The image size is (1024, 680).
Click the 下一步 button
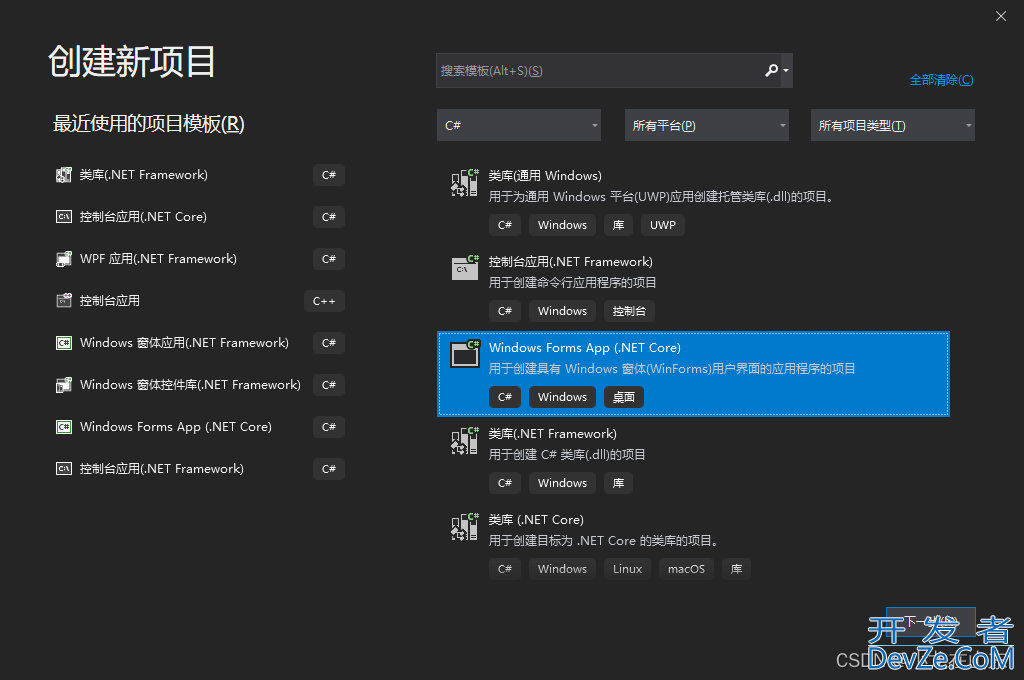coord(929,623)
